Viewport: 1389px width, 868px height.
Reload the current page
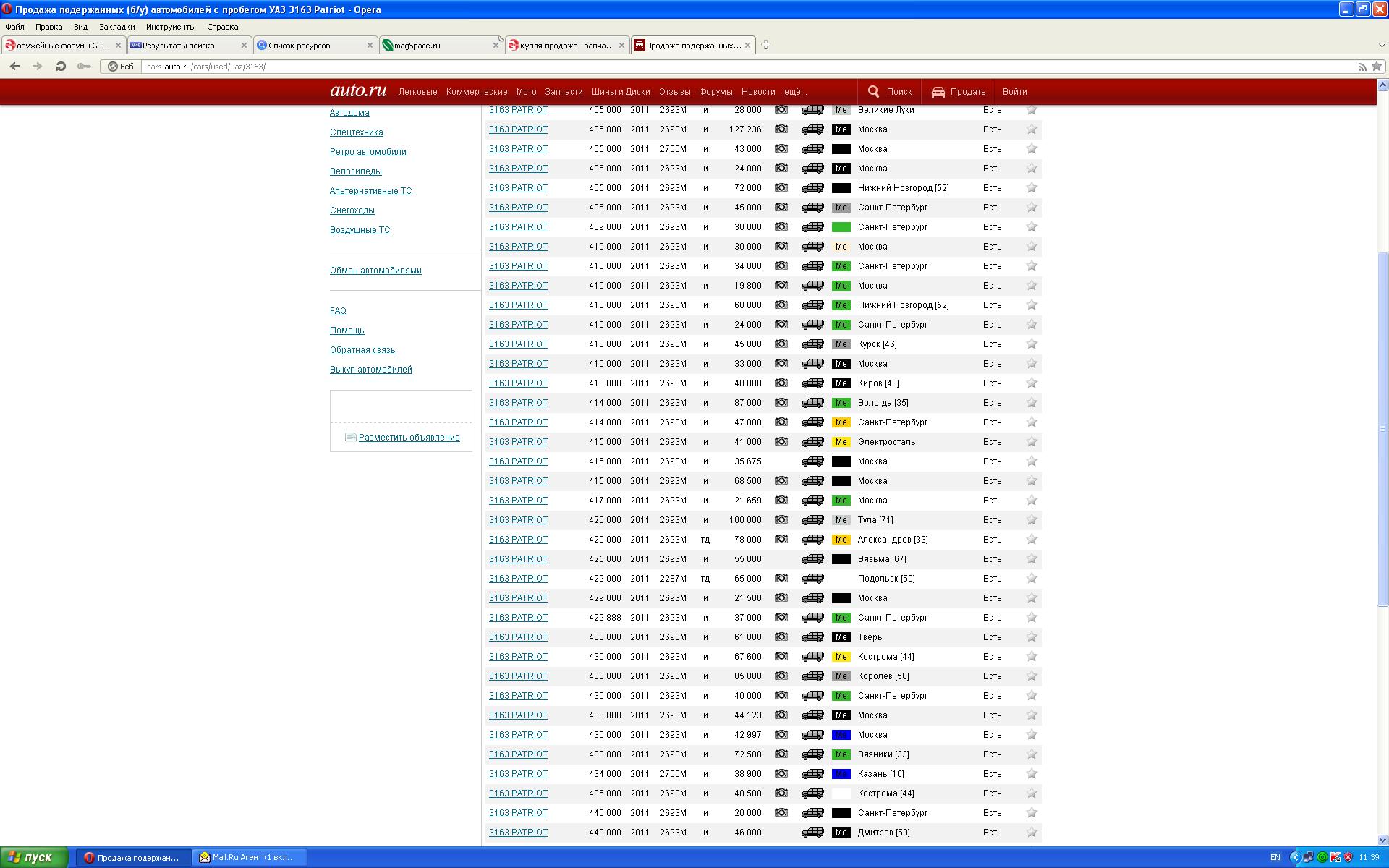pos(61,66)
